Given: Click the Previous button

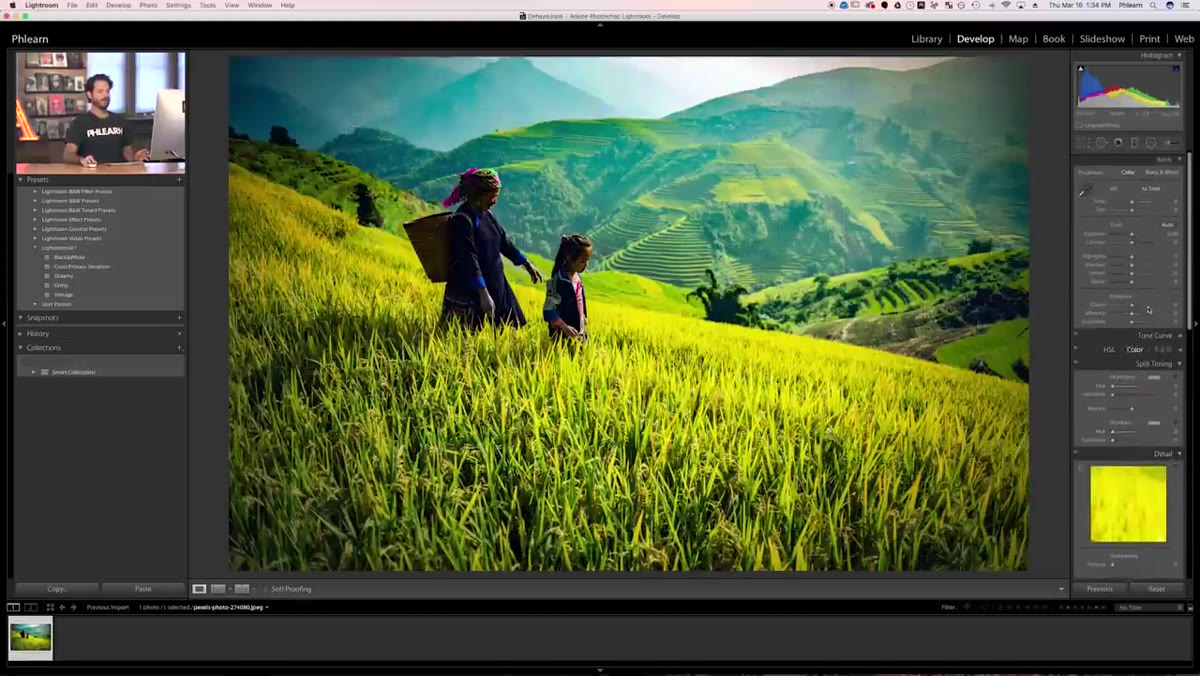Looking at the screenshot, I should [1100, 589].
